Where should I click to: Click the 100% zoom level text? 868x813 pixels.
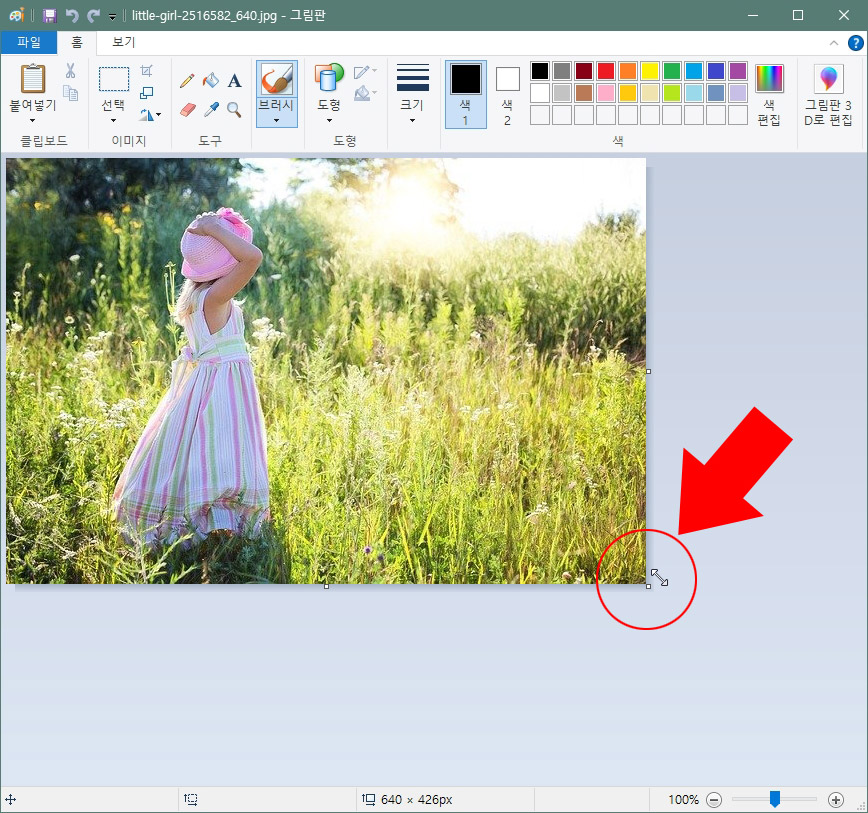click(683, 800)
